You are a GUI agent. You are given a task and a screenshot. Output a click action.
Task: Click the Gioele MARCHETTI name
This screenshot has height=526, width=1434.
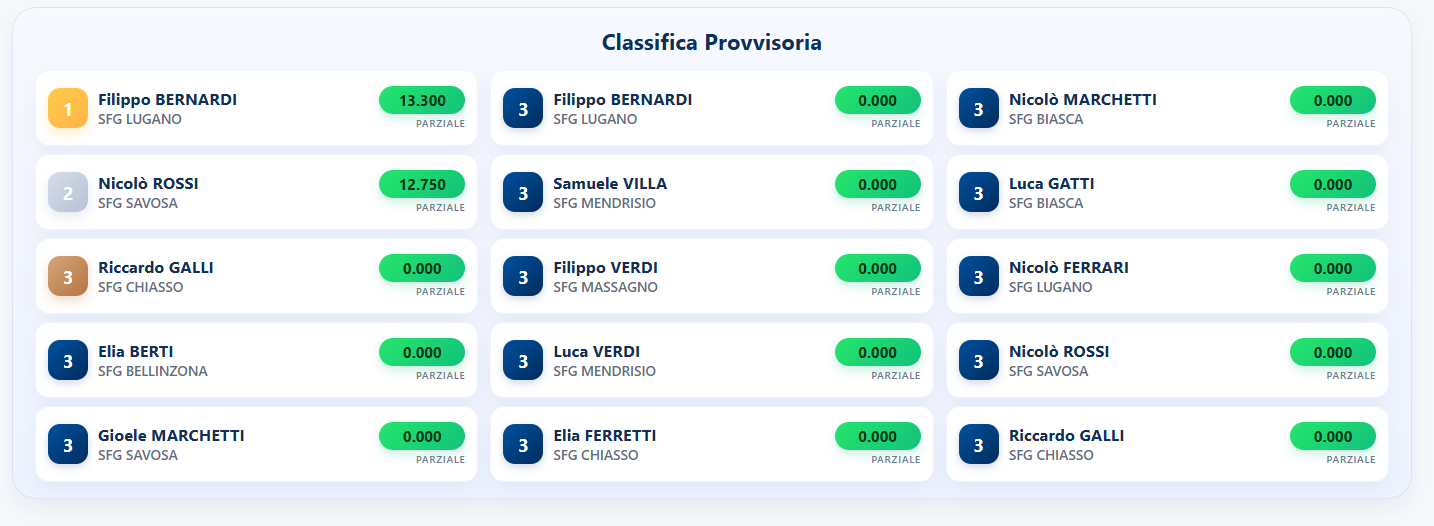coord(171,436)
